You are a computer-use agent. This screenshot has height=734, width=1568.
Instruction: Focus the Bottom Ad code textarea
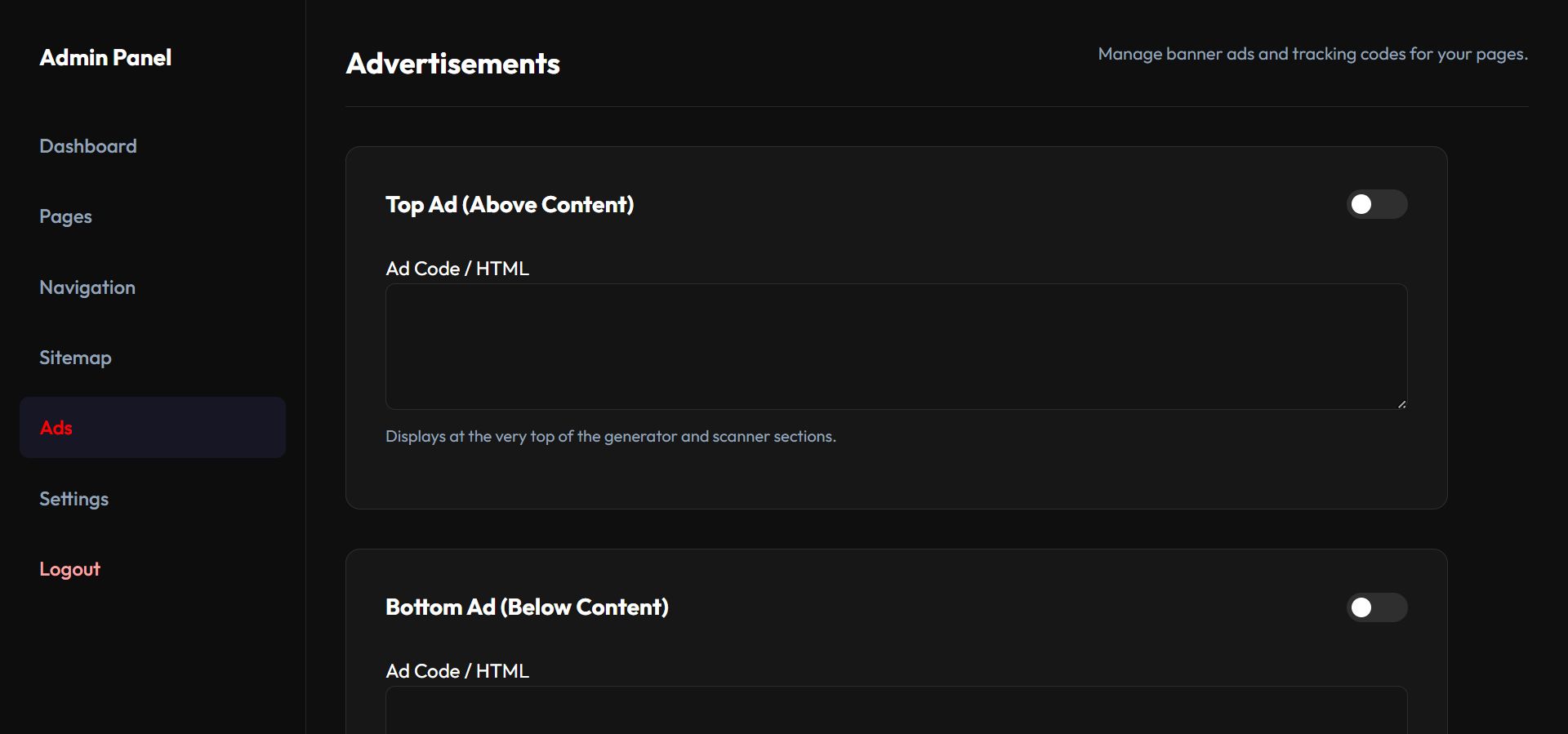896,710
